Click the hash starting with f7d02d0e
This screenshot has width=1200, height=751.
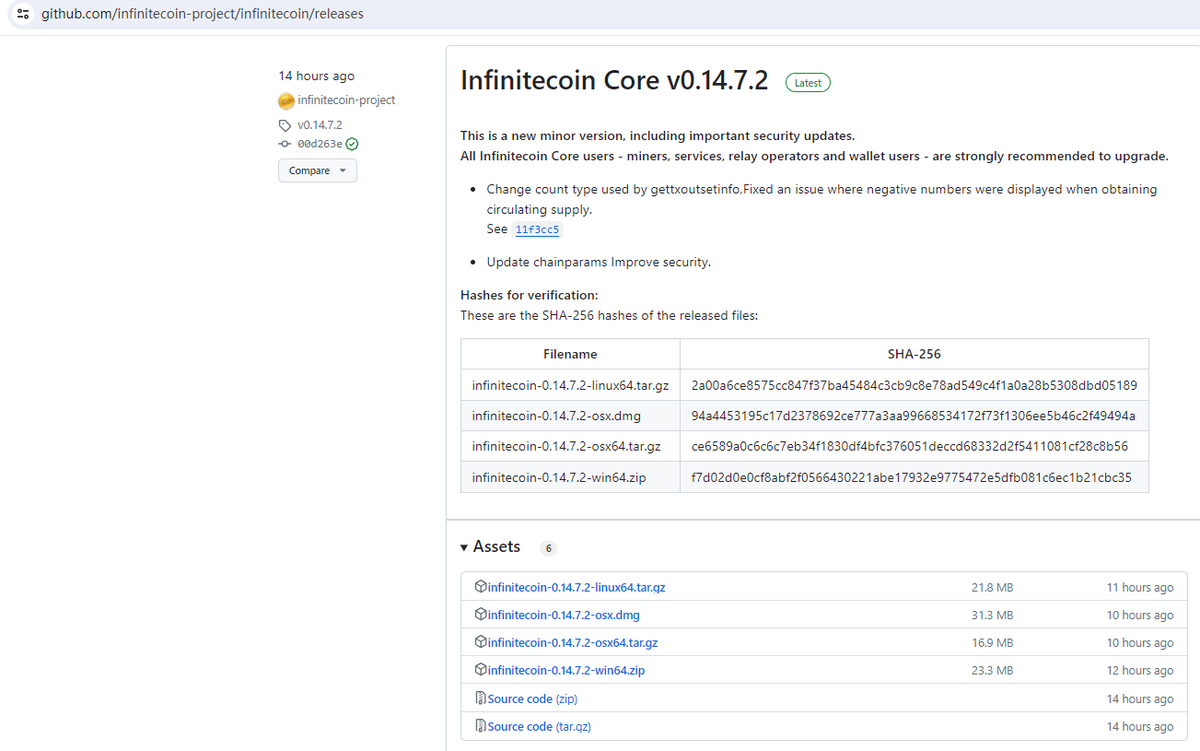click(x=912, y=477)
